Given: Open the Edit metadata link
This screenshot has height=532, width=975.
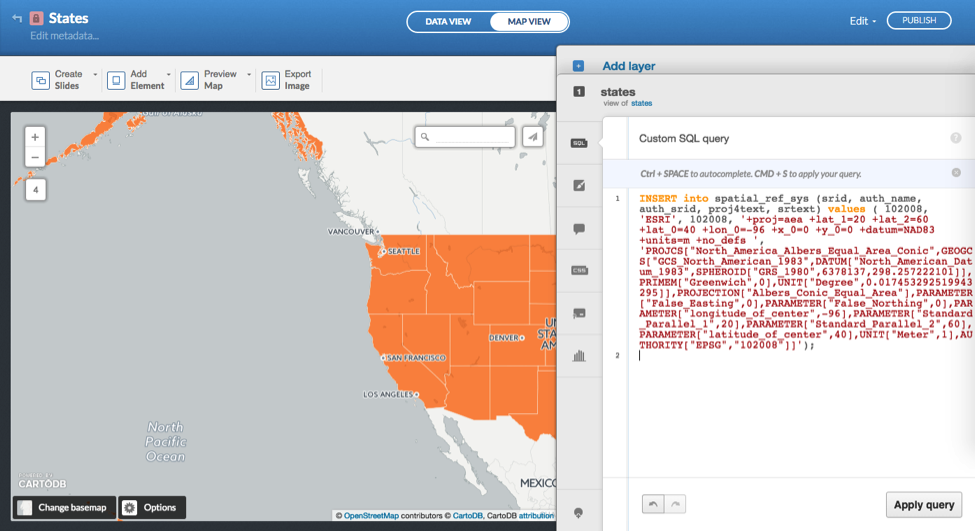Looking at the screenshot, I should click(x=65, y=35).
